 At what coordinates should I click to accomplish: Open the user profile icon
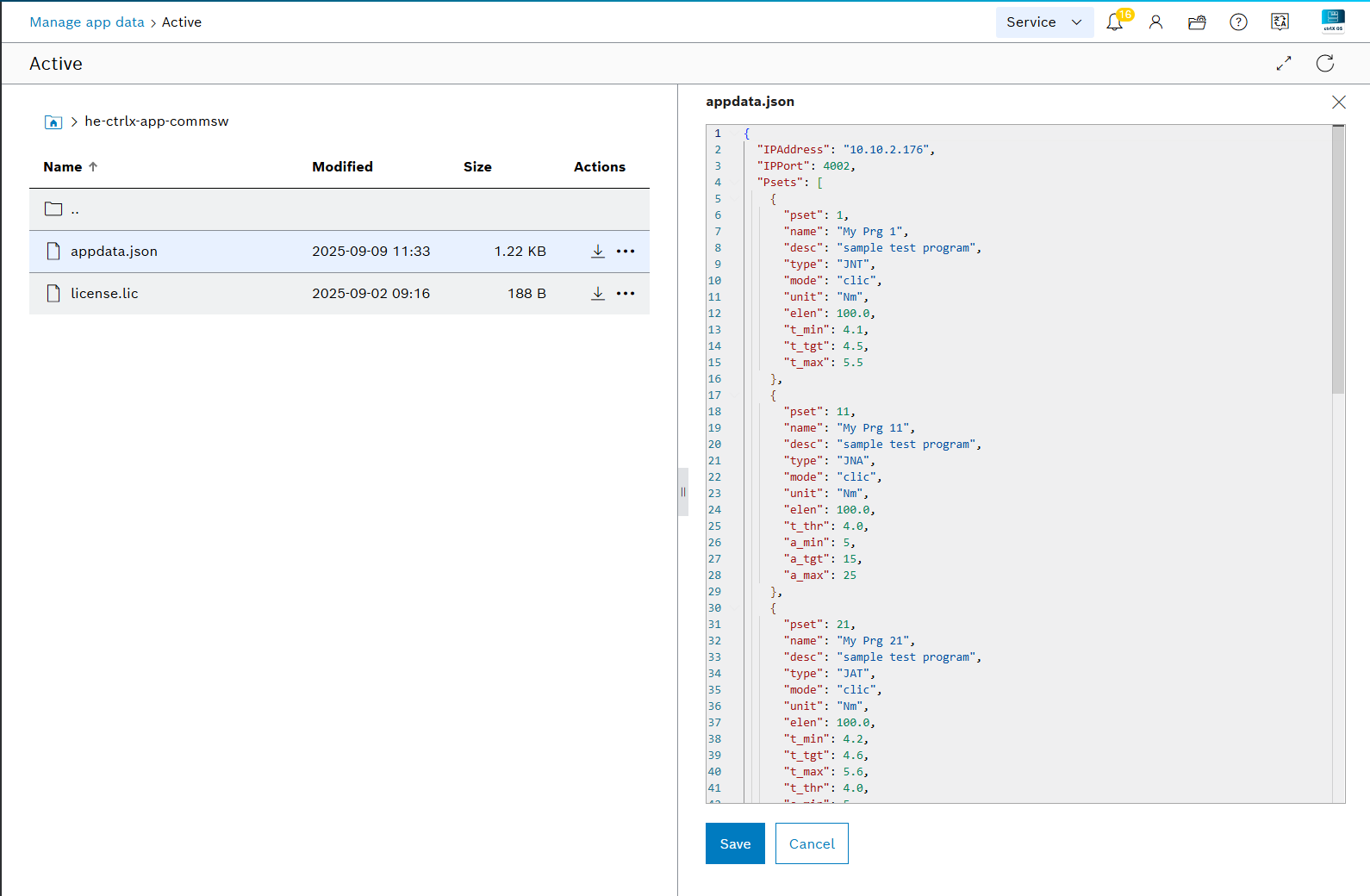1155,22
